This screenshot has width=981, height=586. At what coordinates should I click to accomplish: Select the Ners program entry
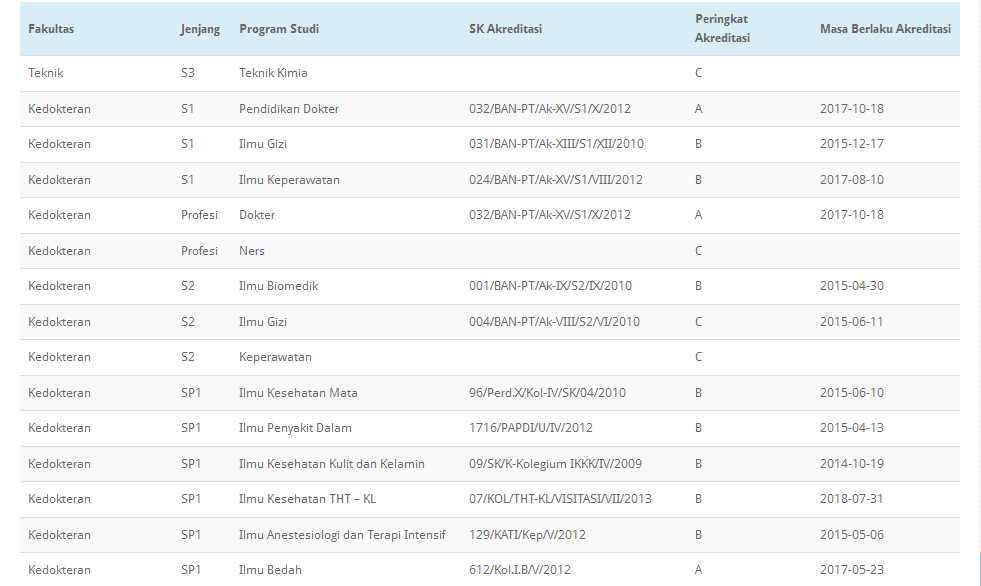[x=252, y=251]
